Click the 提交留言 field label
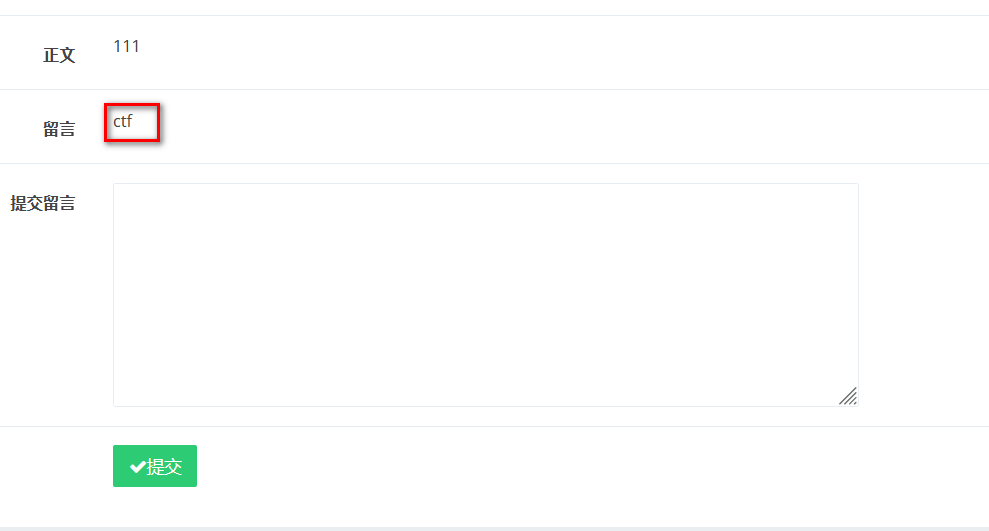 click(x=42, y=203)
